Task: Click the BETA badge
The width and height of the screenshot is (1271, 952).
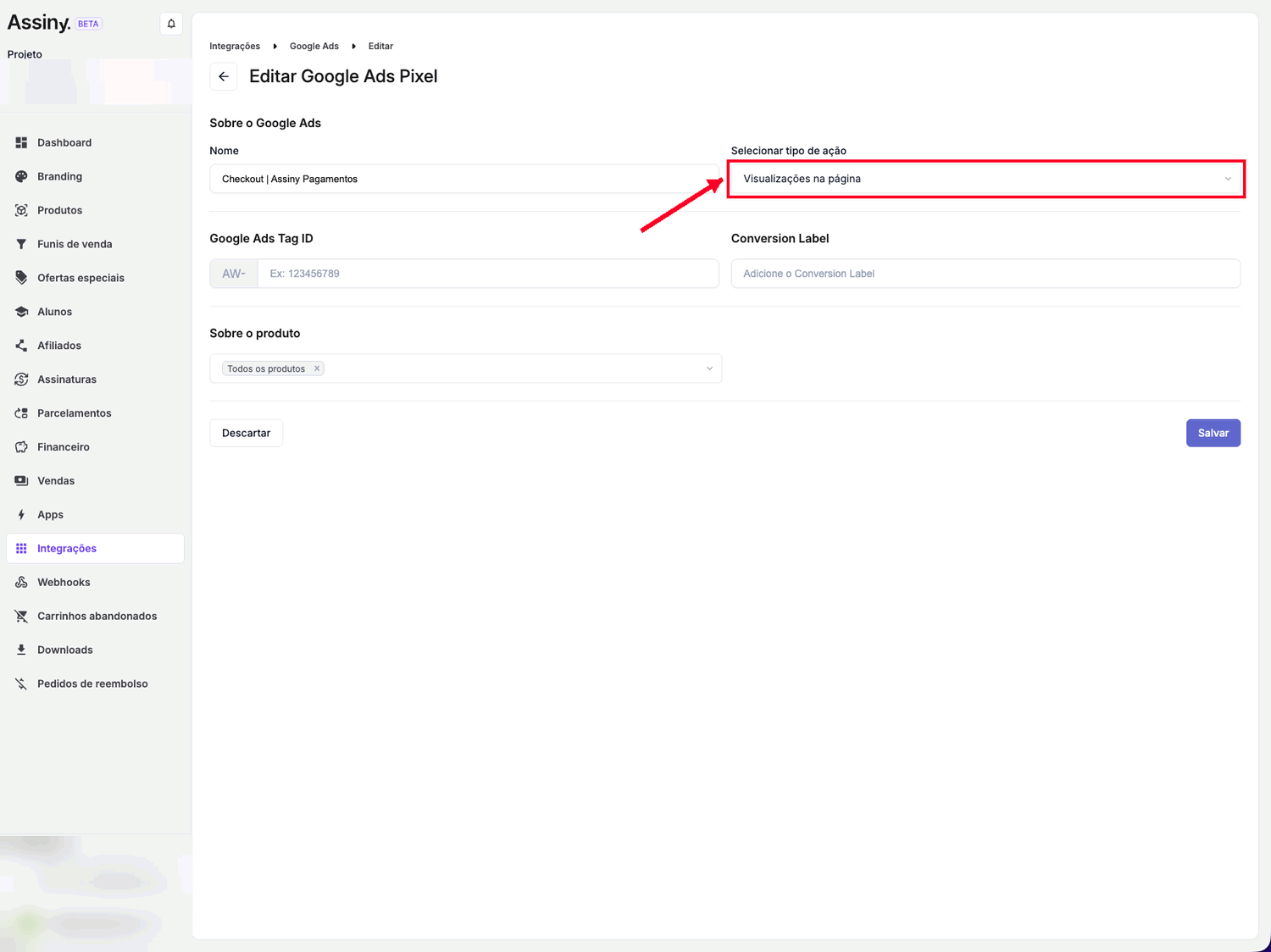Action: [x=88, y=24]
